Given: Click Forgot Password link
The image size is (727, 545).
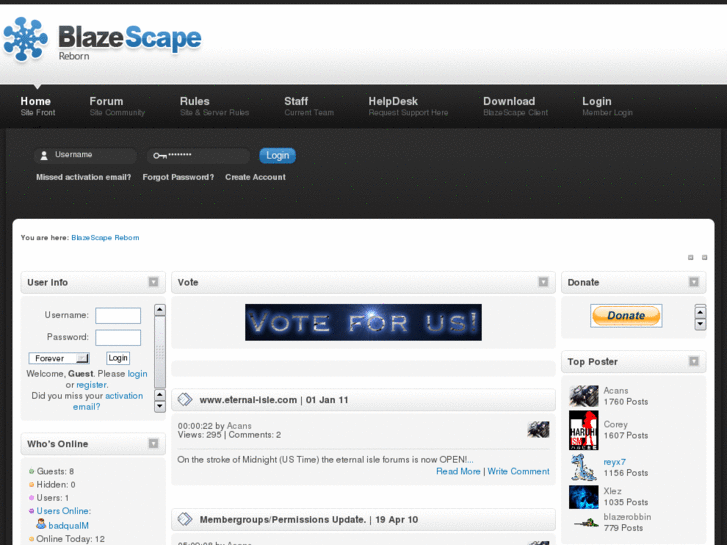Looking at the screenshot, I should (178, 177).
